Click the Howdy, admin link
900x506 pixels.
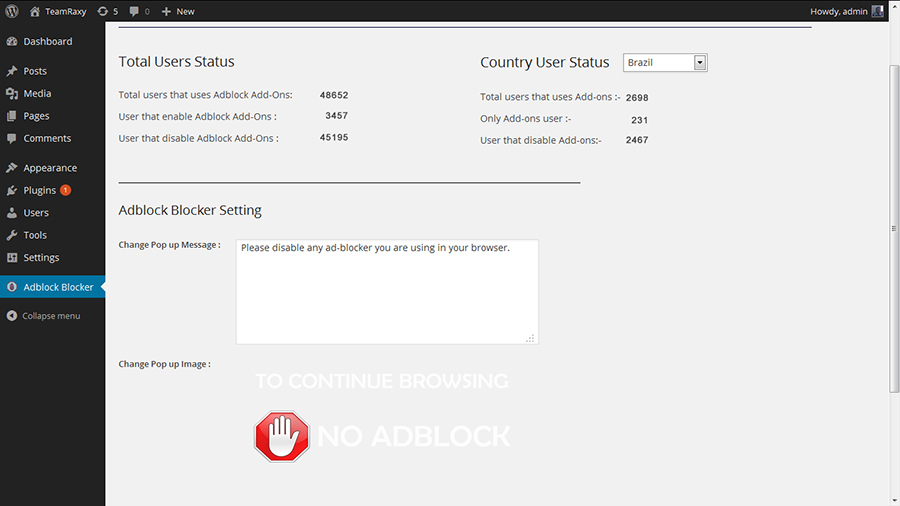(x=839, y=11)
